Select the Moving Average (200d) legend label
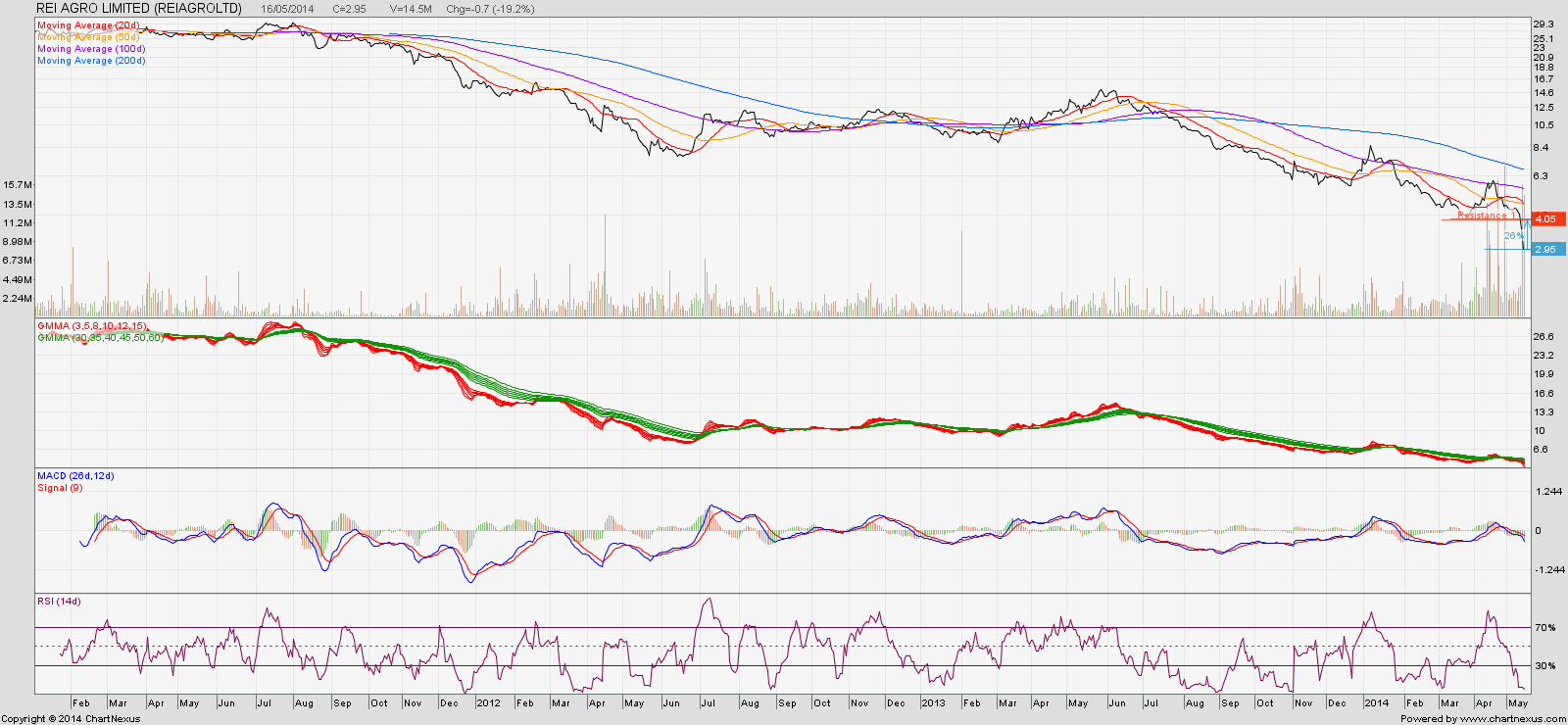1568x725 pixels. click(x=91, y=61)
